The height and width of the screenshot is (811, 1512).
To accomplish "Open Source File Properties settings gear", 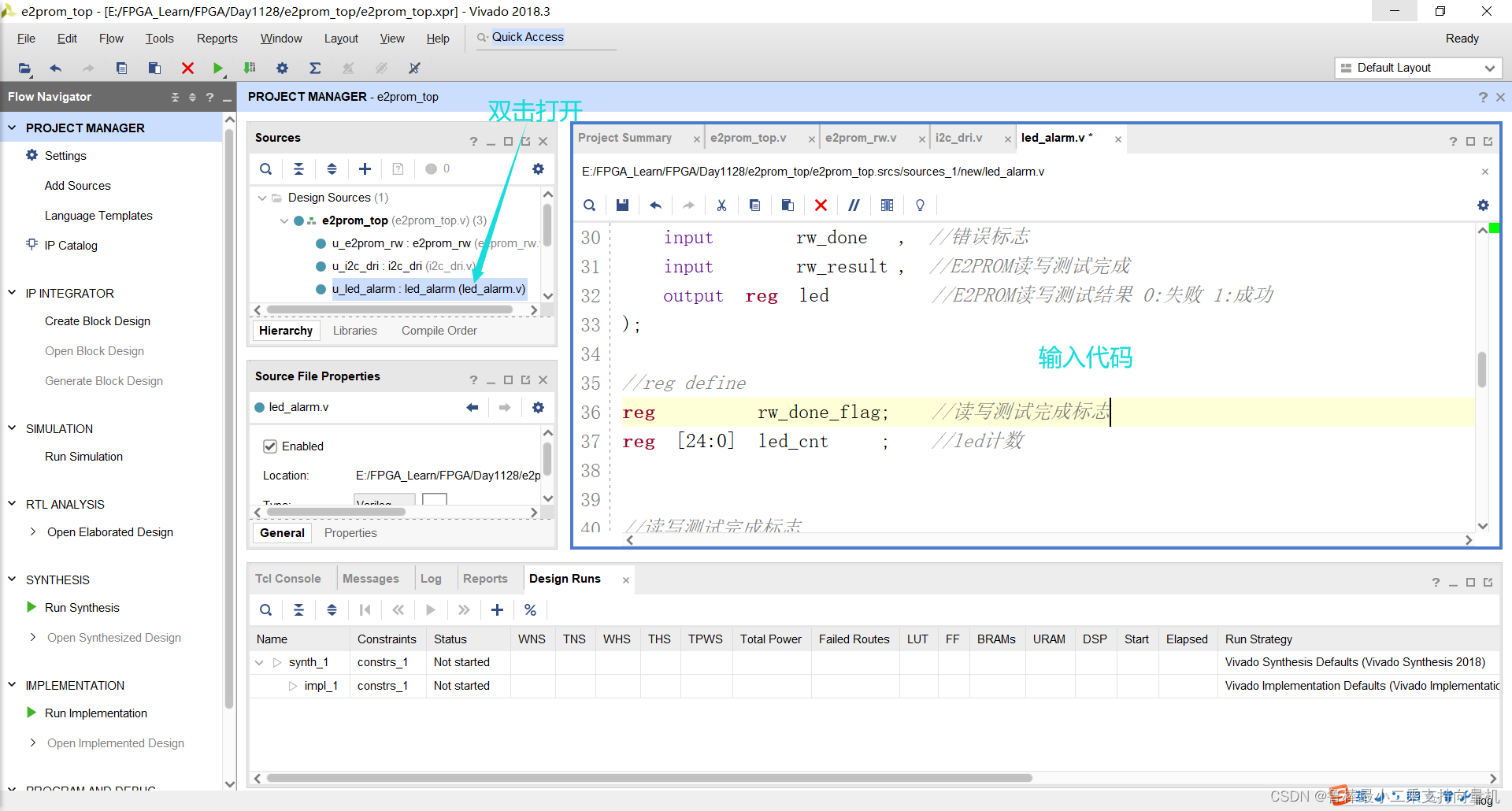I will [538, 407].
